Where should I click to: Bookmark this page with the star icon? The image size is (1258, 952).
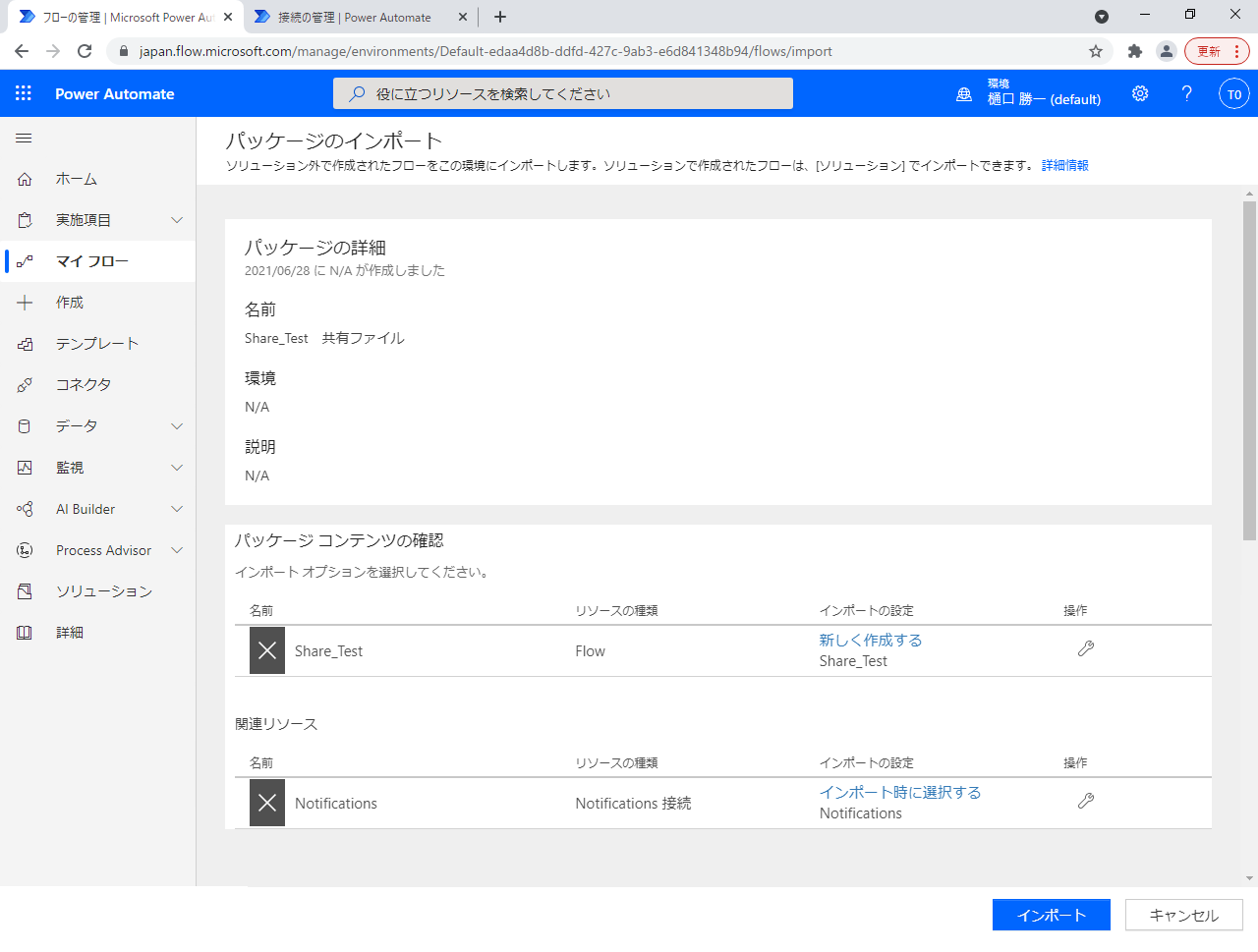(1096, 51)
